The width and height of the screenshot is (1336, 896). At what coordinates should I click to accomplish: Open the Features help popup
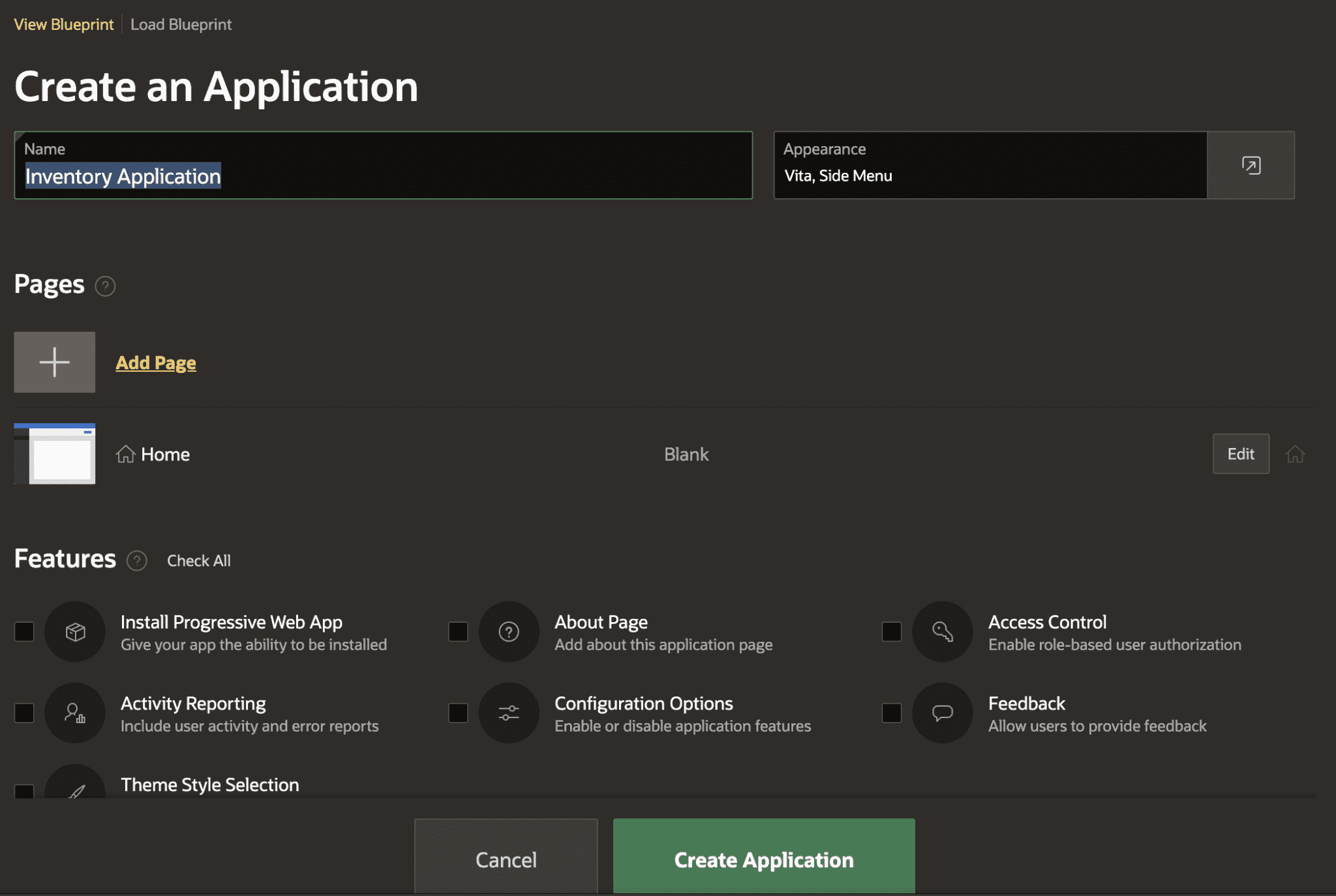137,561
